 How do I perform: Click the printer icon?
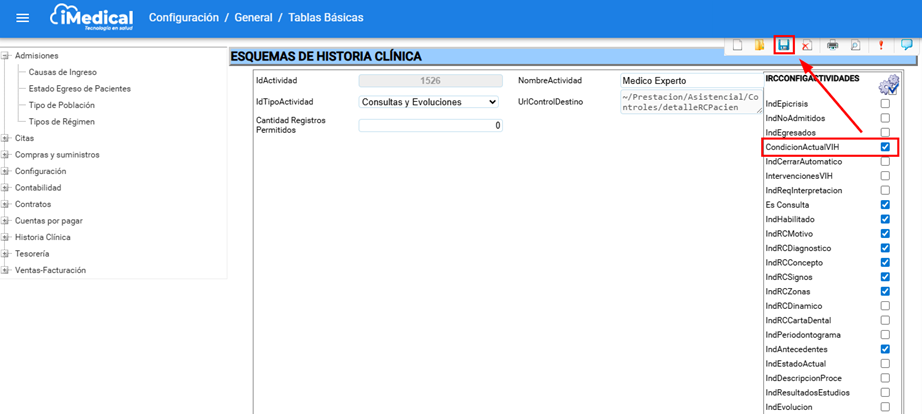(x=832, y=45)
